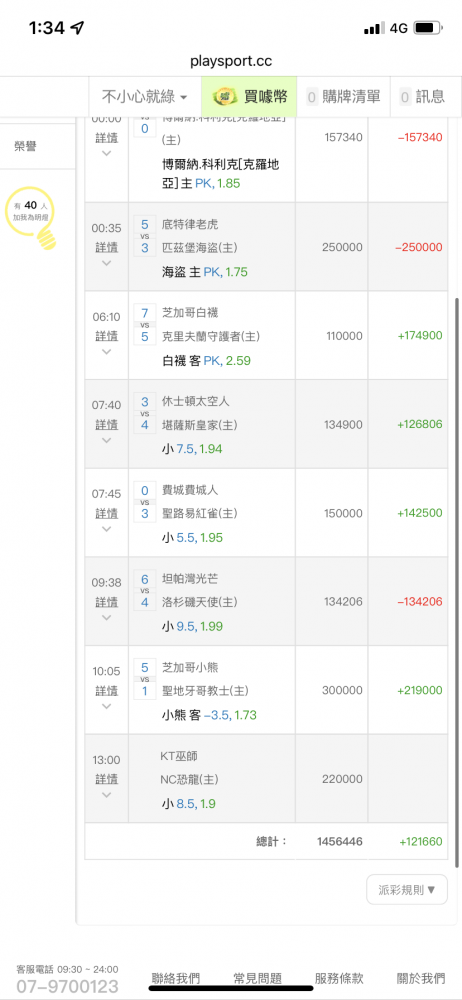Image resolution: width=462 pixels, height=1000 pixels.
Task: Open the 購牌清單 tab
Action: tap(344, 97)
